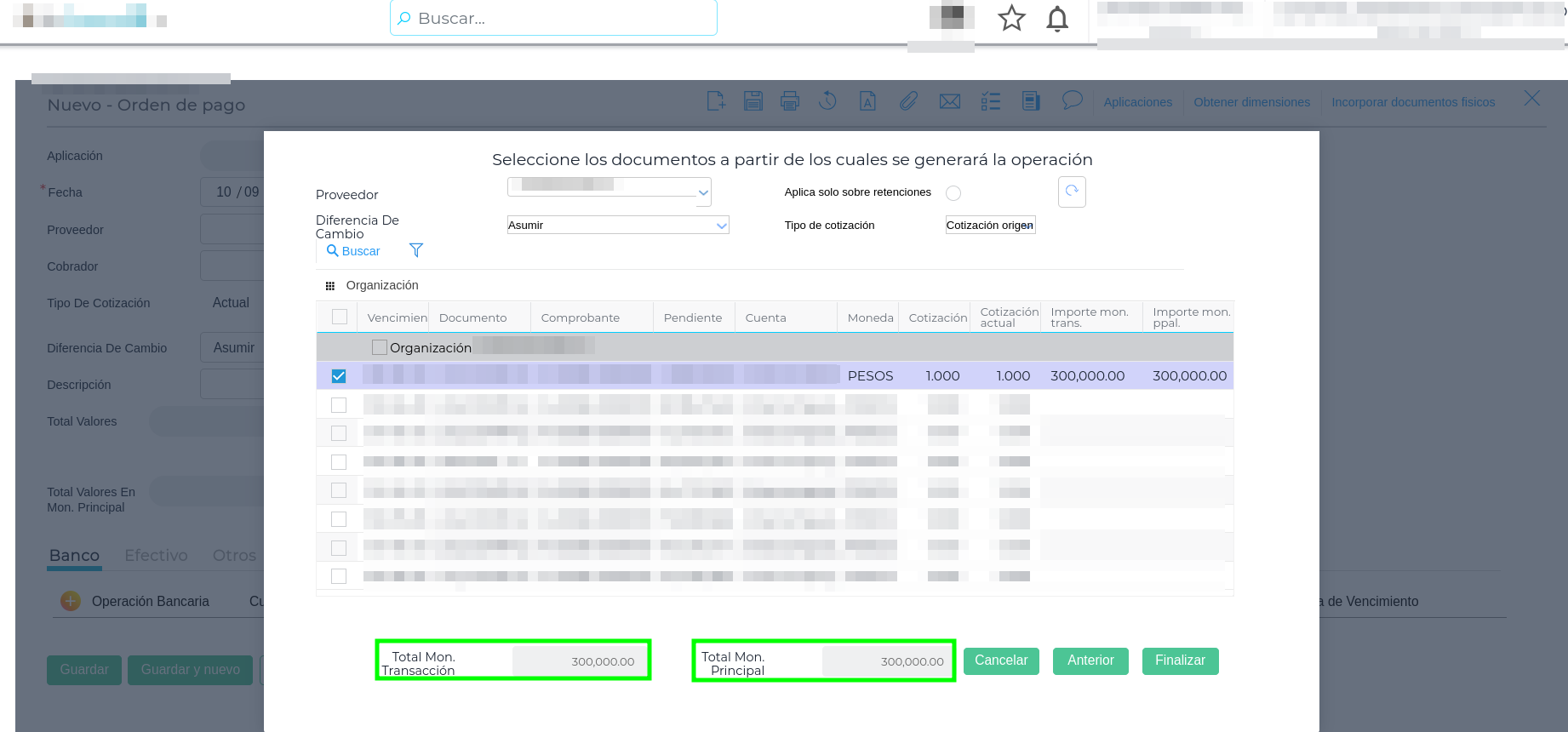
Task: Open the Diferencia De Cambio Asumir dropdown
Action: 618,225
